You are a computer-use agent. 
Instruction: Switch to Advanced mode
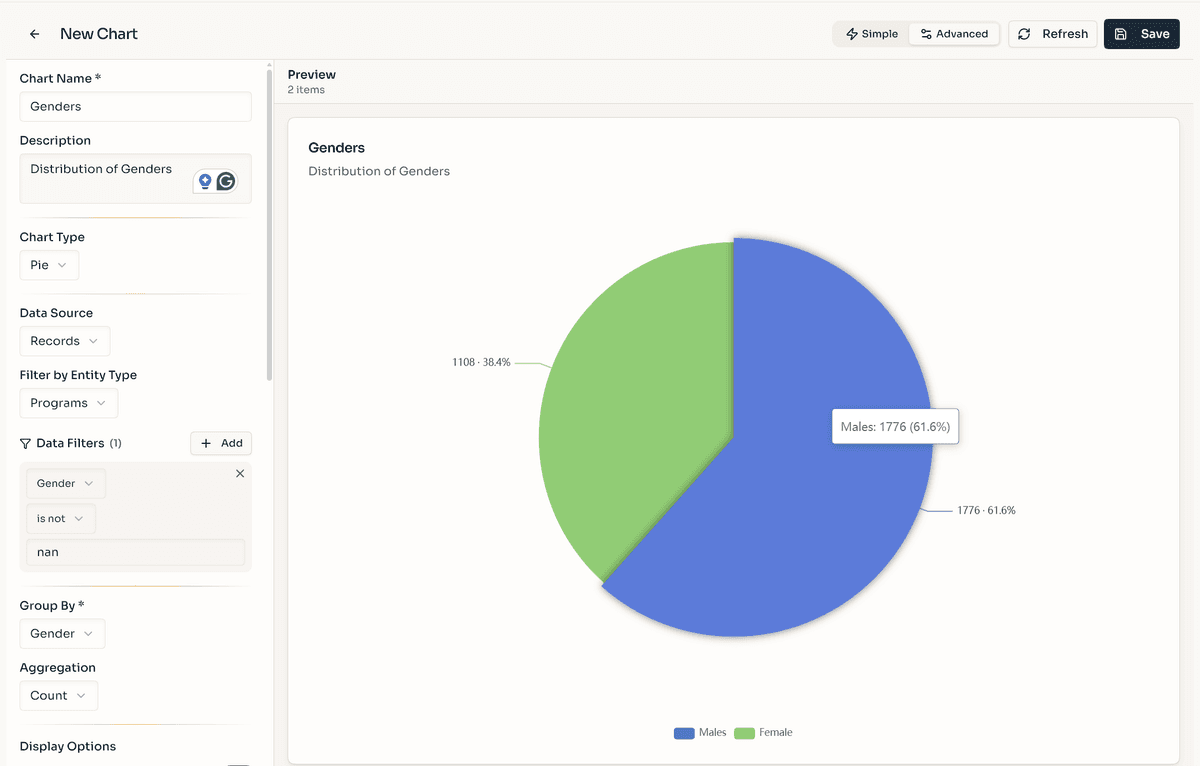tap(954, 34)
